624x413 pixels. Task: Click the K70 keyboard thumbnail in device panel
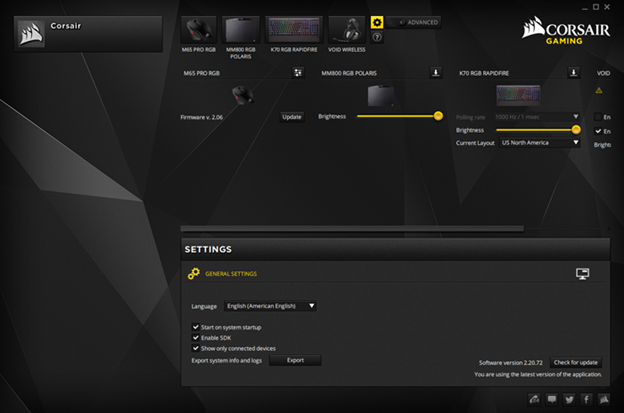click(x=518, y=95)
